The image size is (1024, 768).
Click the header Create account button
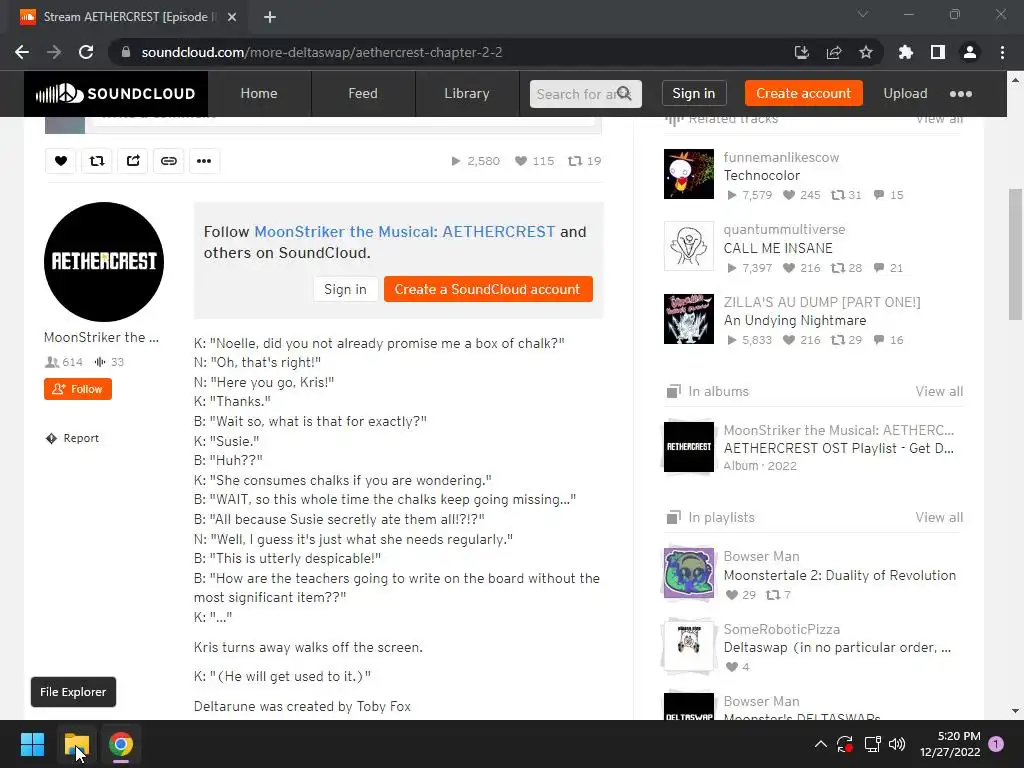803,93
